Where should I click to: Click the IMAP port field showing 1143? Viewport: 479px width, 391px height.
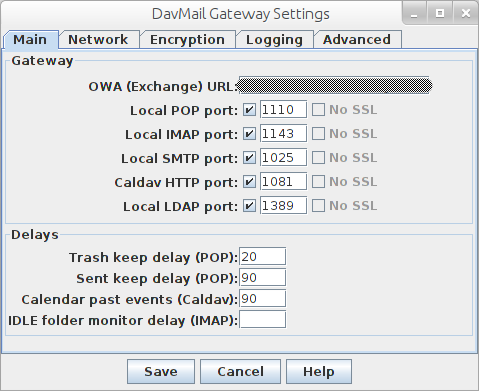[283, 134]
